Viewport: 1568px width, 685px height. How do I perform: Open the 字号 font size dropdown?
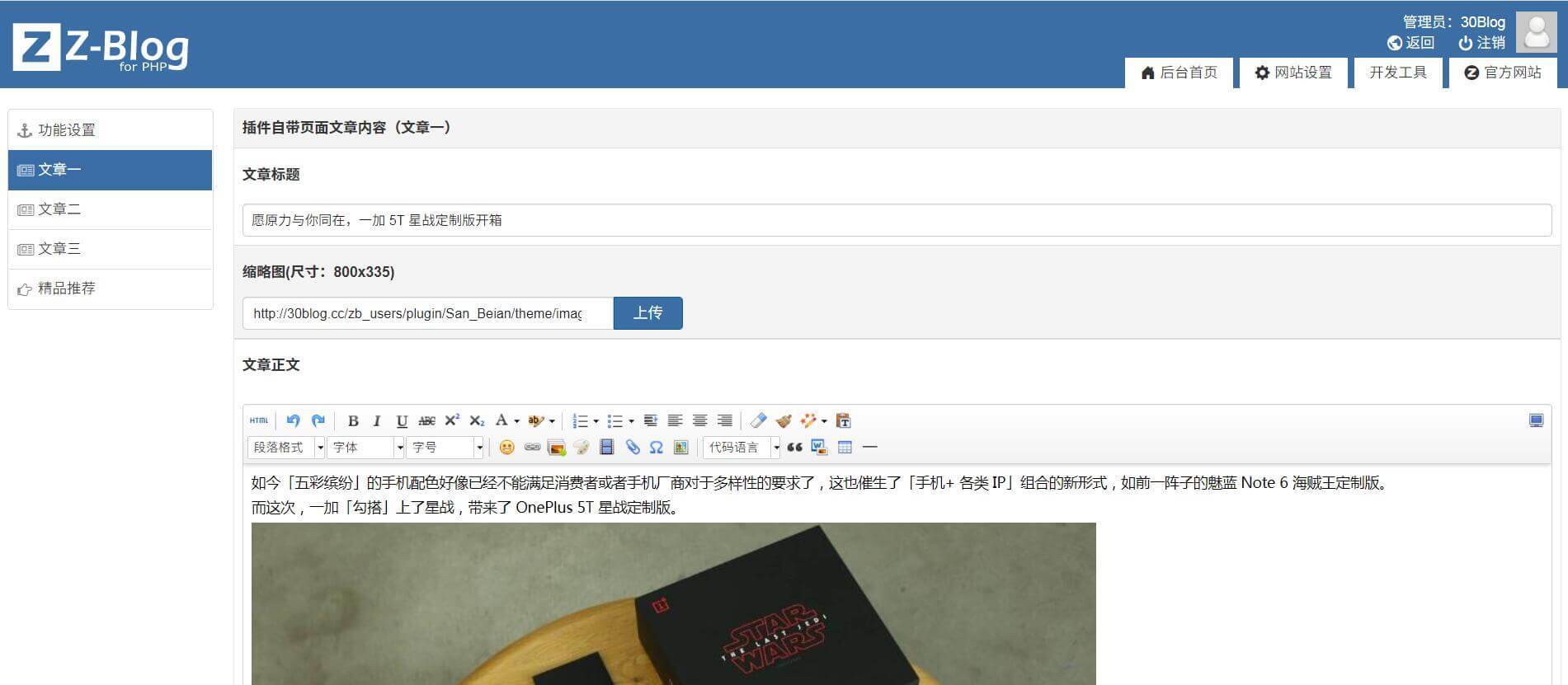445,447
